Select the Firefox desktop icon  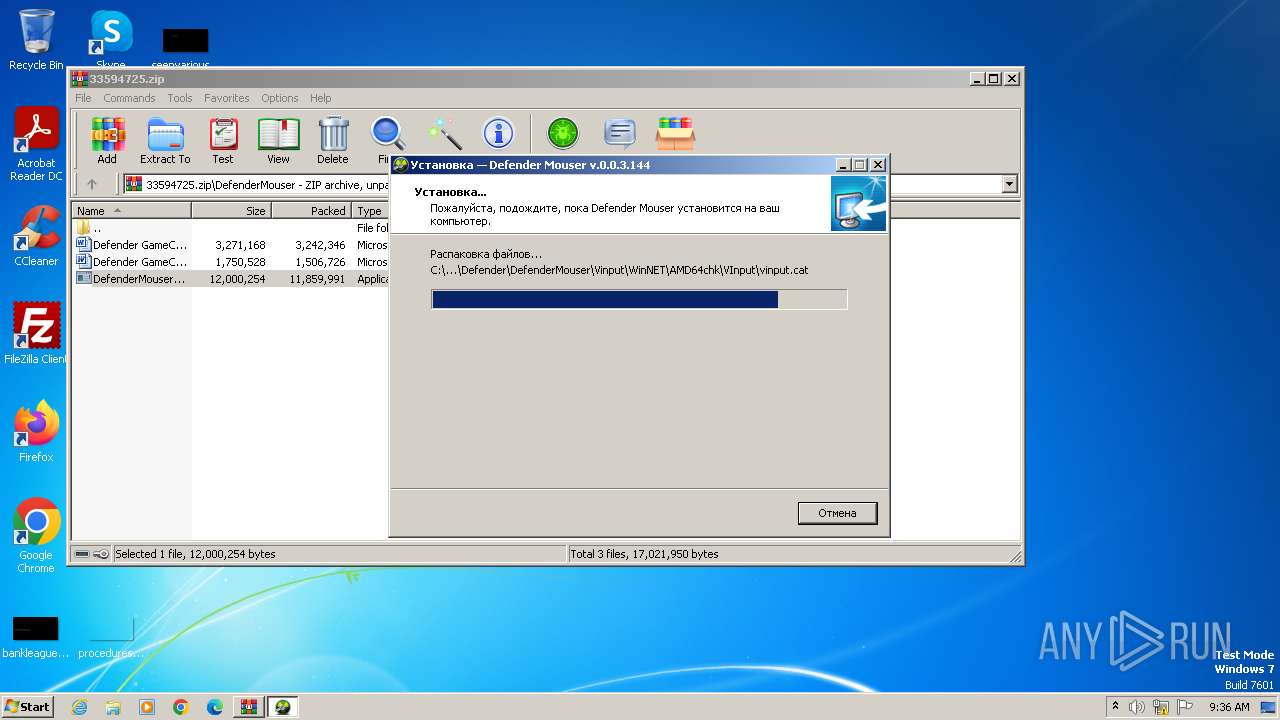(36, 431)
